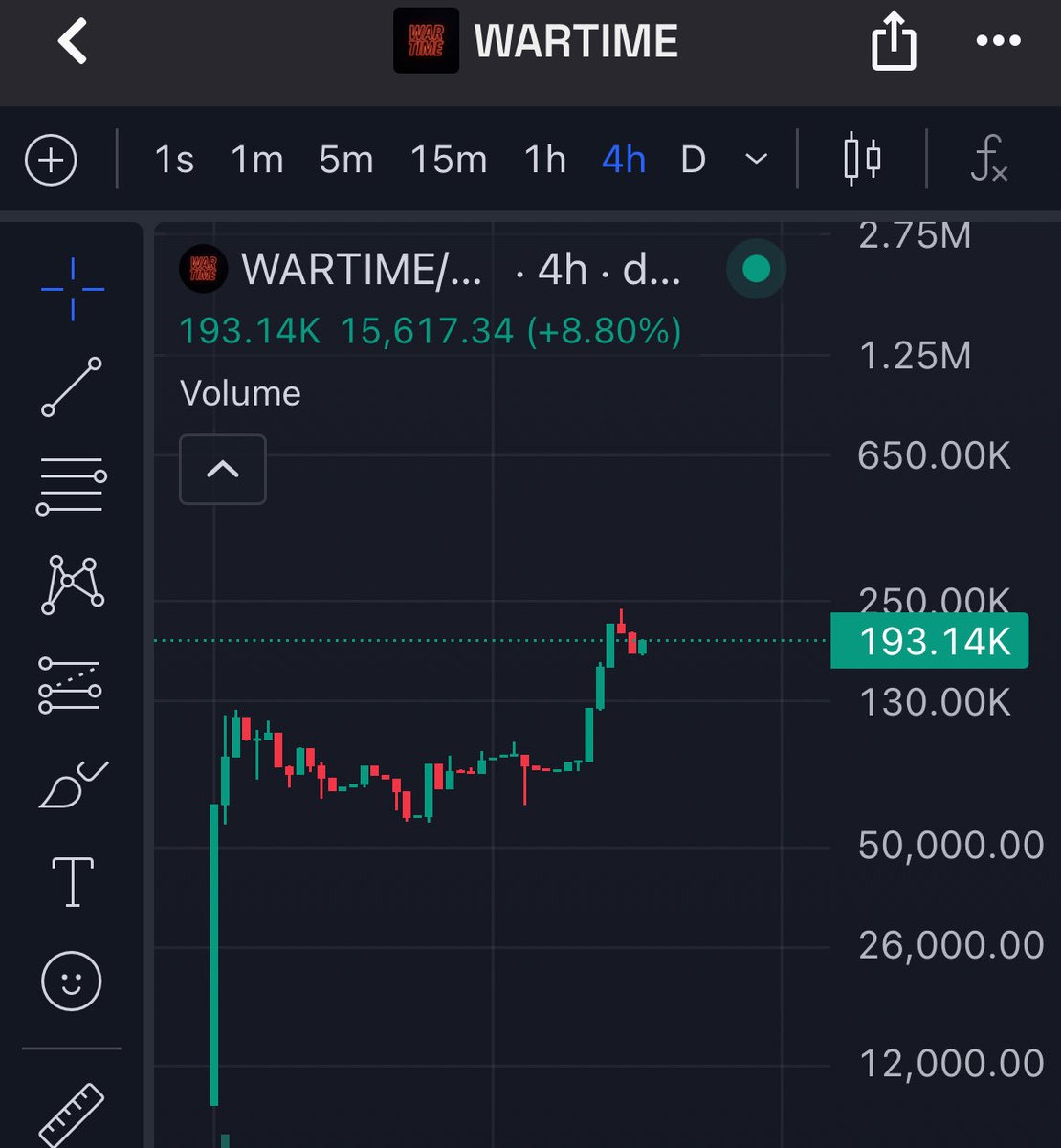Open the fx indicators menu
The image size is (1061, 1148).
988,160
